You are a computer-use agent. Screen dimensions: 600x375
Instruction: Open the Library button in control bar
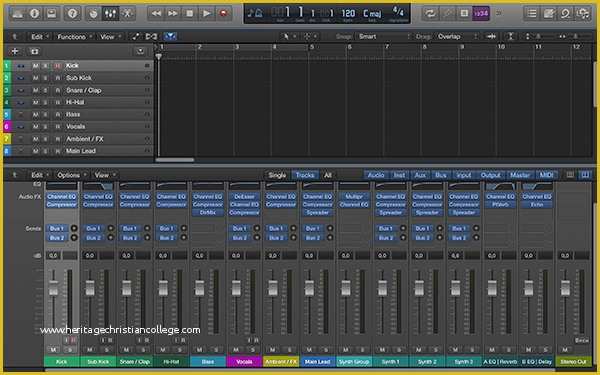point(18,14)
